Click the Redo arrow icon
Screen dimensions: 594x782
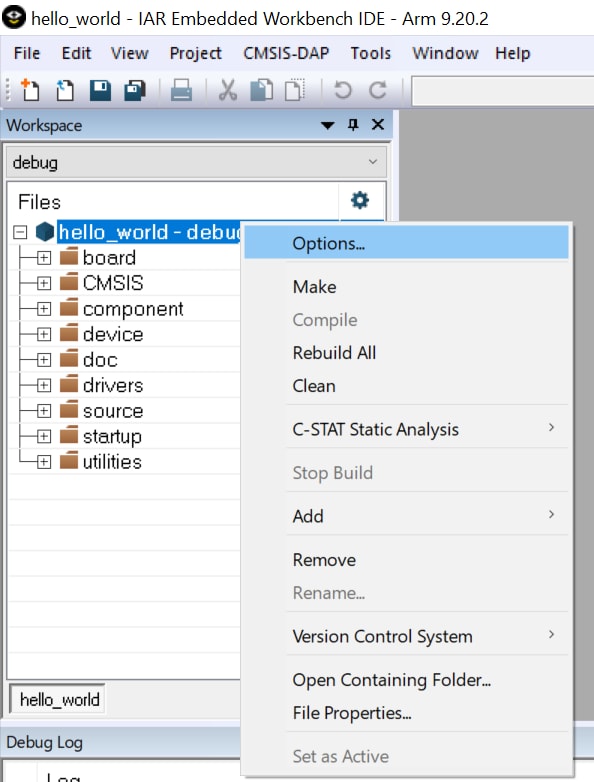point(378,90)
